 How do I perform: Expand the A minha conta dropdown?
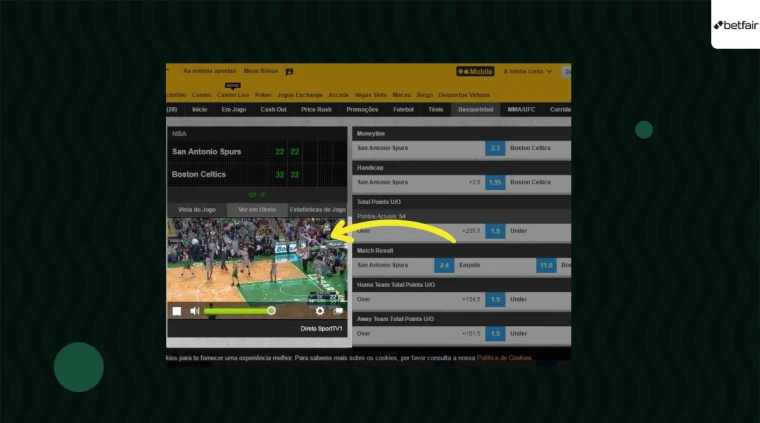[527, 71]
